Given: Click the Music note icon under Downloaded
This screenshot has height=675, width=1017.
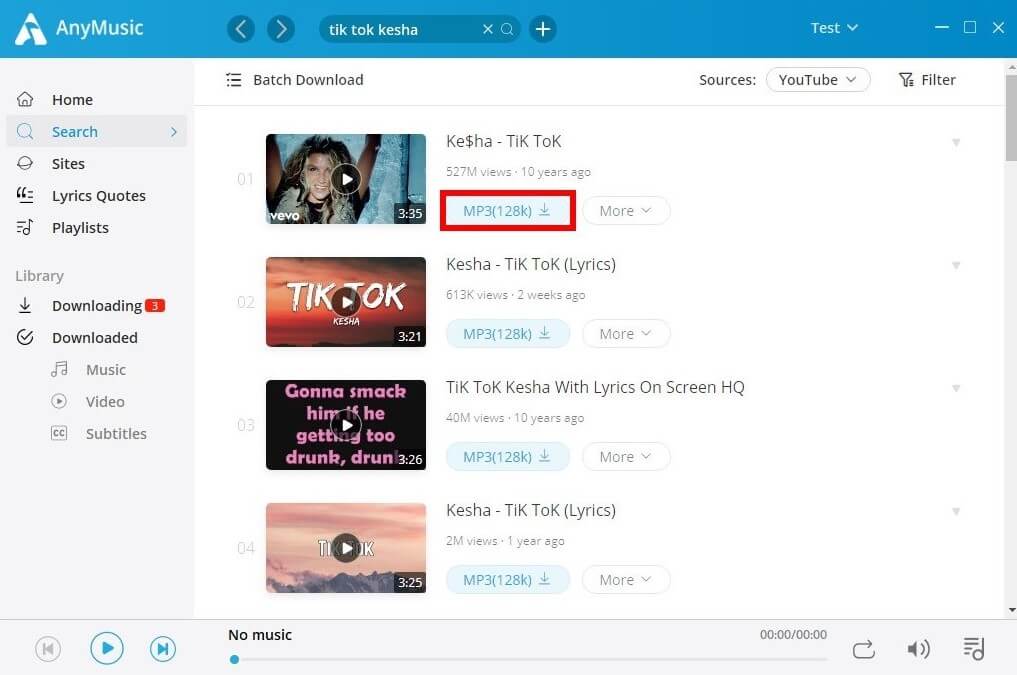Looking at the screenshot, I should click(x=59, y=369).
